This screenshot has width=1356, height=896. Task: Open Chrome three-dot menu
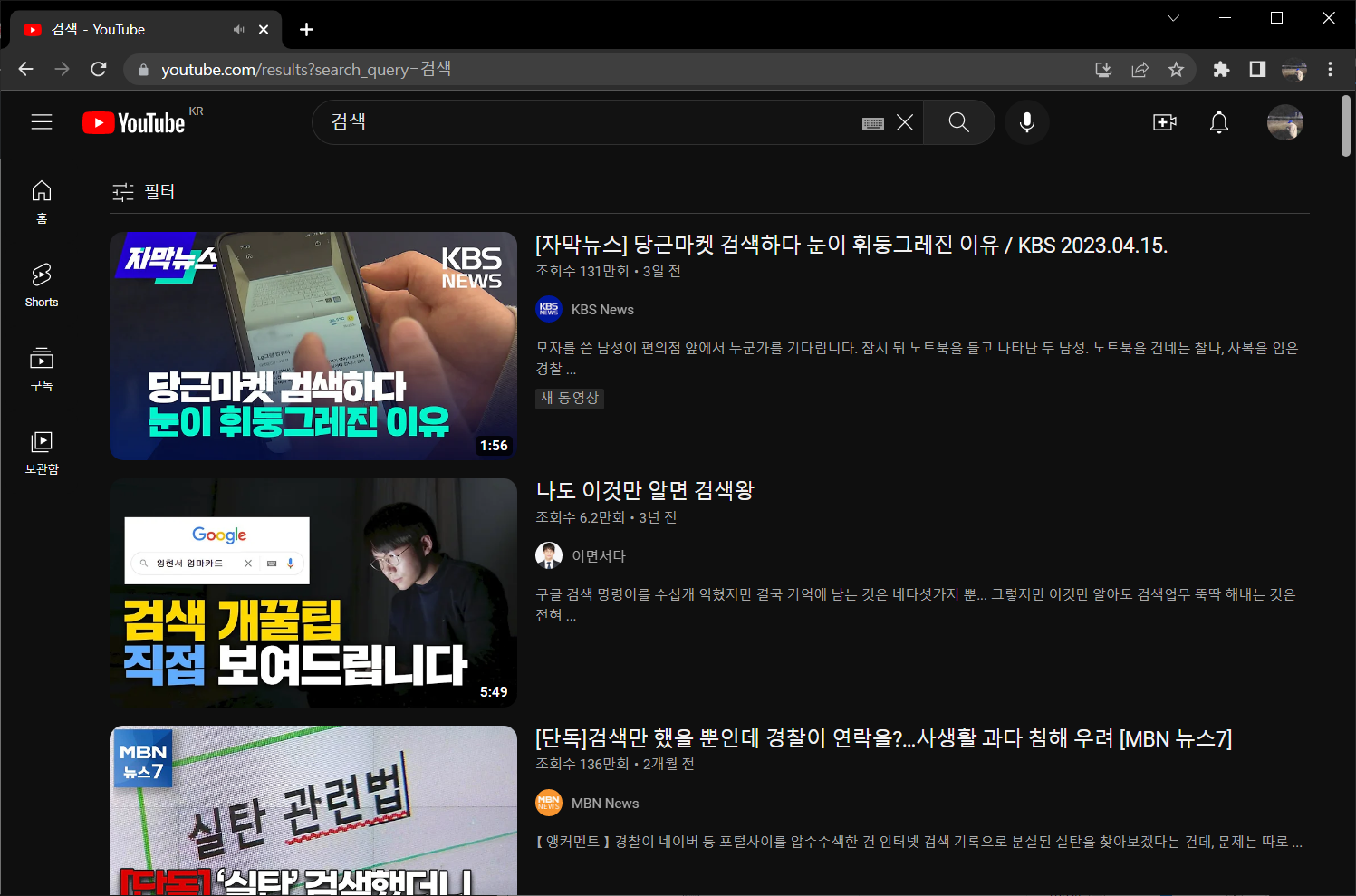(1330, 69)
